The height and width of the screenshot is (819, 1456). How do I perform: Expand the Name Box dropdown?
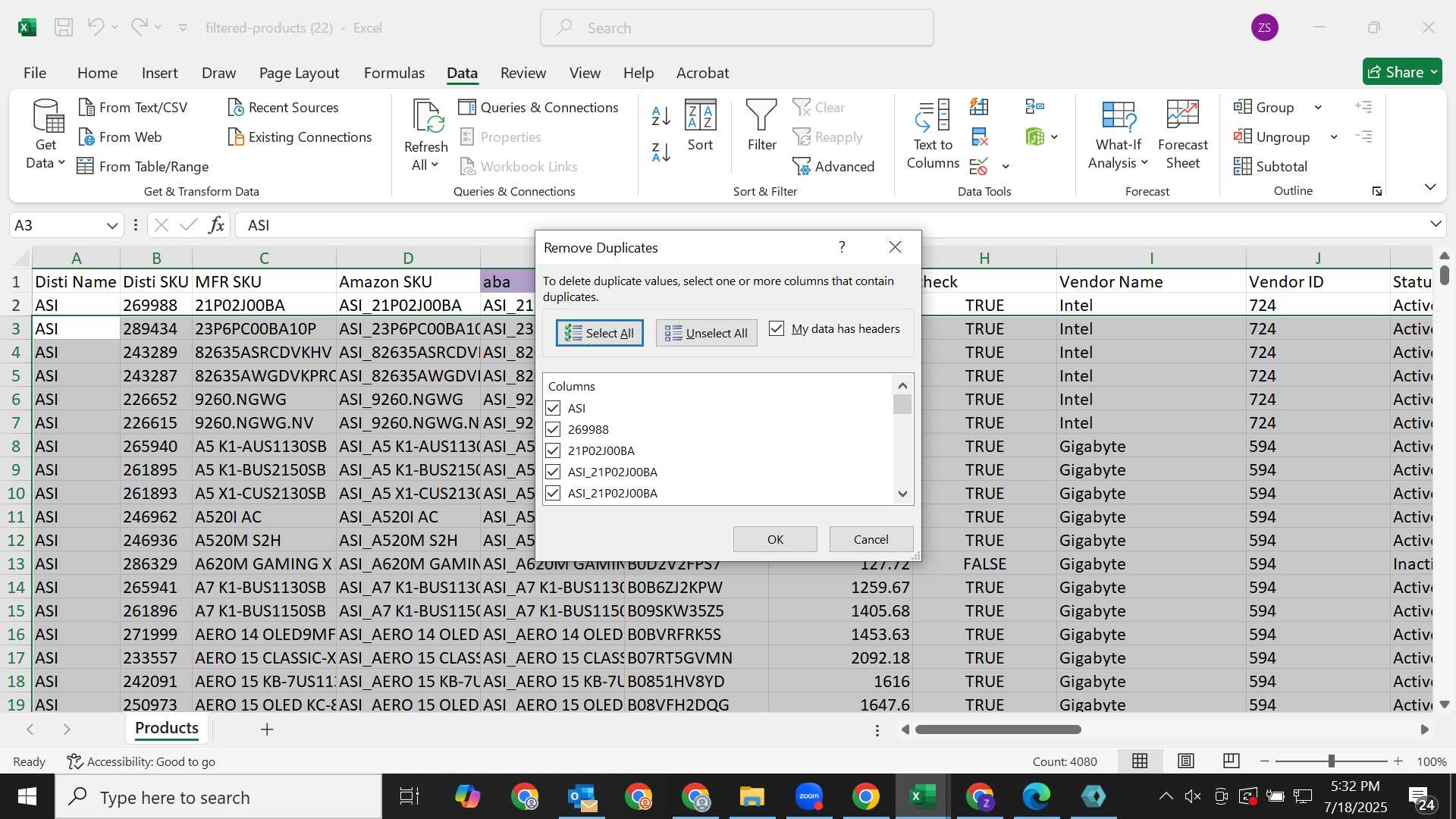[x=112, y=225]
